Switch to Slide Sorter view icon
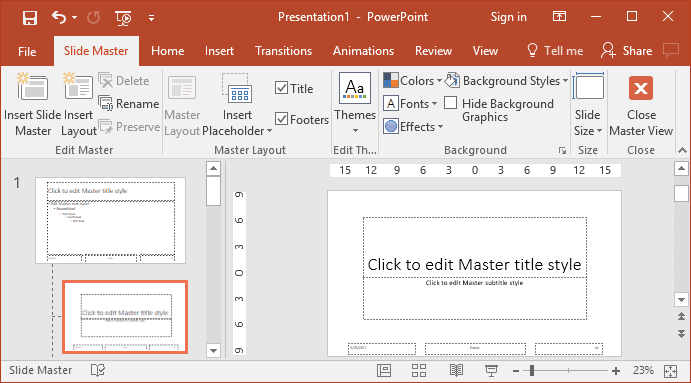 419,371
